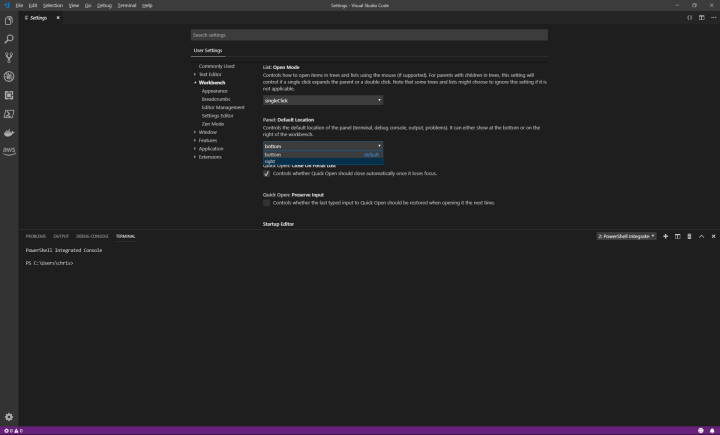The height and width of the screenshot is (435, 720).
Task: Select Zen Mode in settings tree
Action: [x=214, y=123]
